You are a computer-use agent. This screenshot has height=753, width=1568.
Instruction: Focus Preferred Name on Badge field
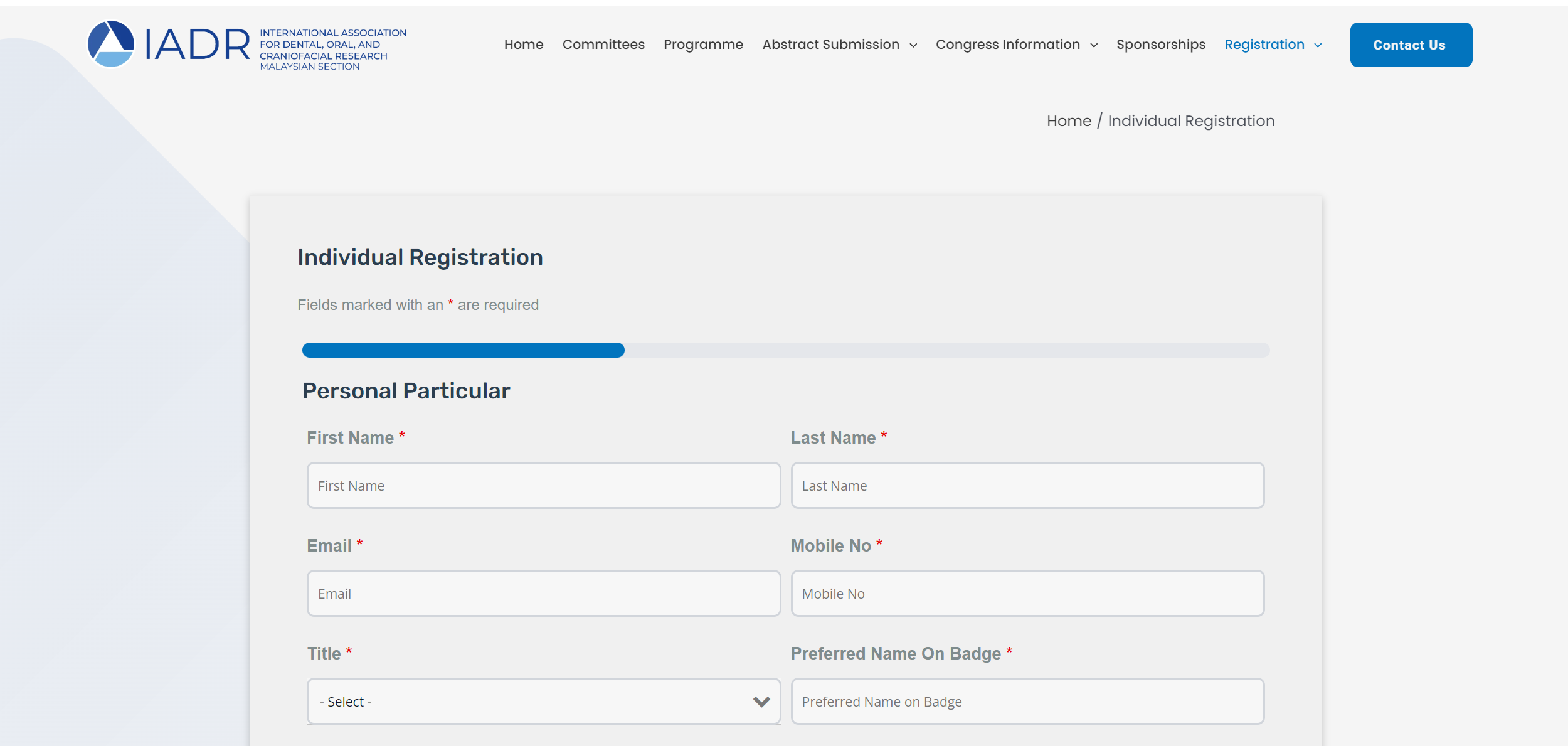(1027, 702)
